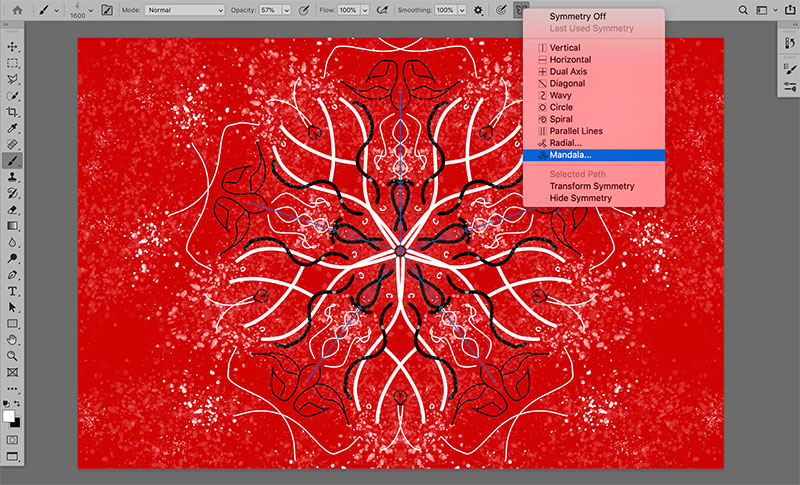The image size is (800, 485).
Task: Expand the right panel dock
Action: click(794, 24)
